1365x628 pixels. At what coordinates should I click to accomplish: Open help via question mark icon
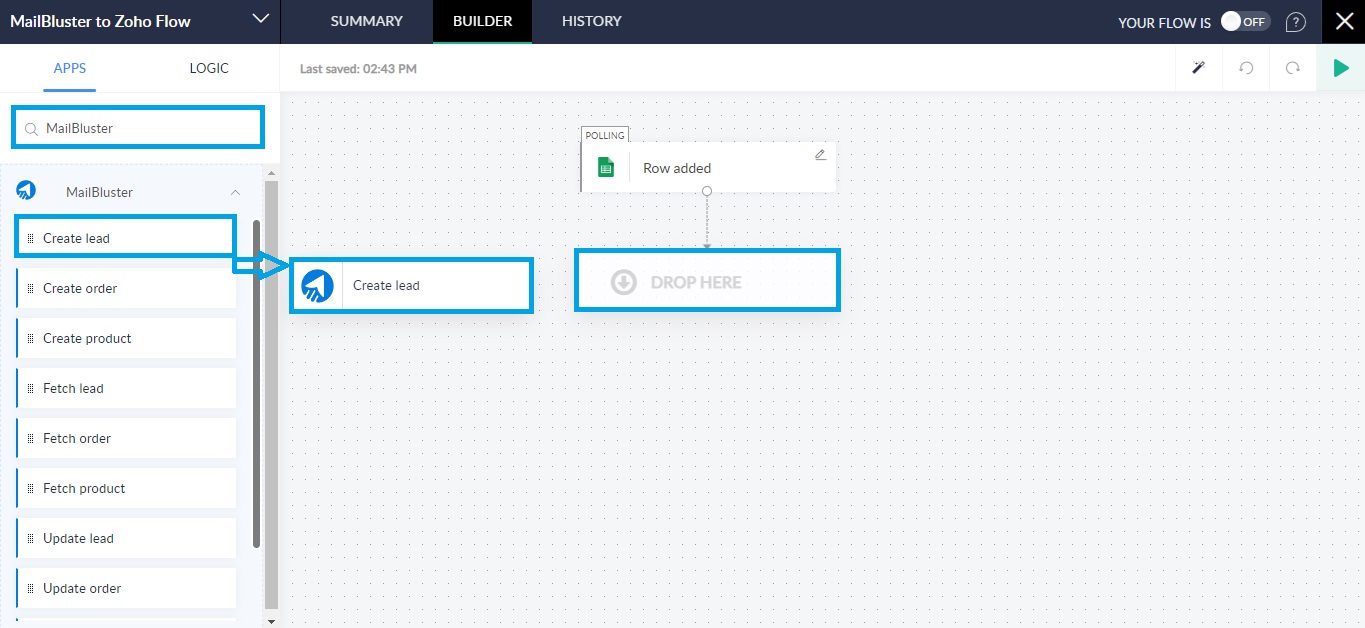[x=1296, y=22]
